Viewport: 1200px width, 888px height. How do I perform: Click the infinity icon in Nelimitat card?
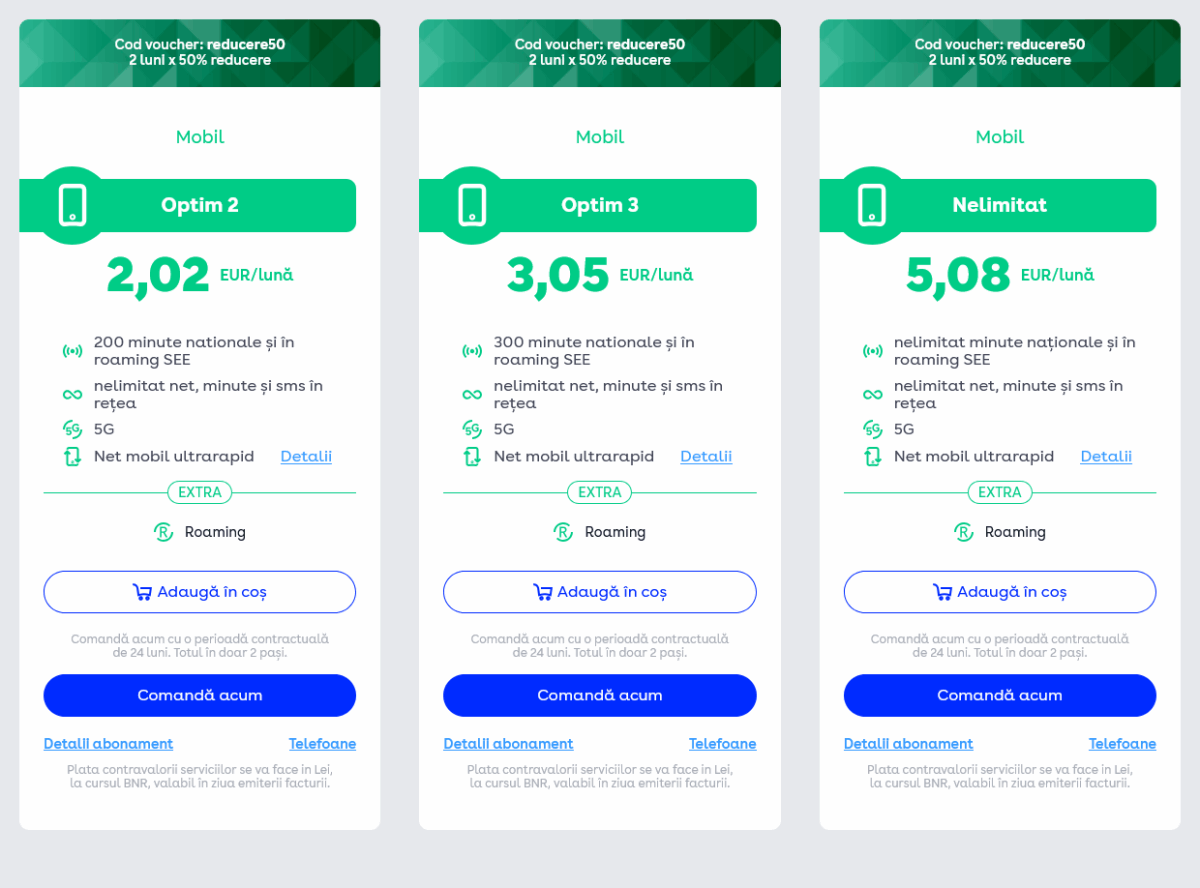pos(872,395)
